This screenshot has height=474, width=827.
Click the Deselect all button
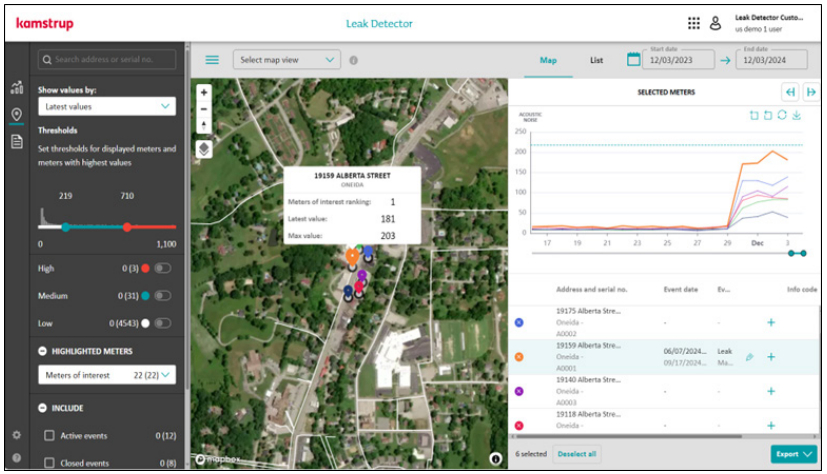(x=576, y=454)
